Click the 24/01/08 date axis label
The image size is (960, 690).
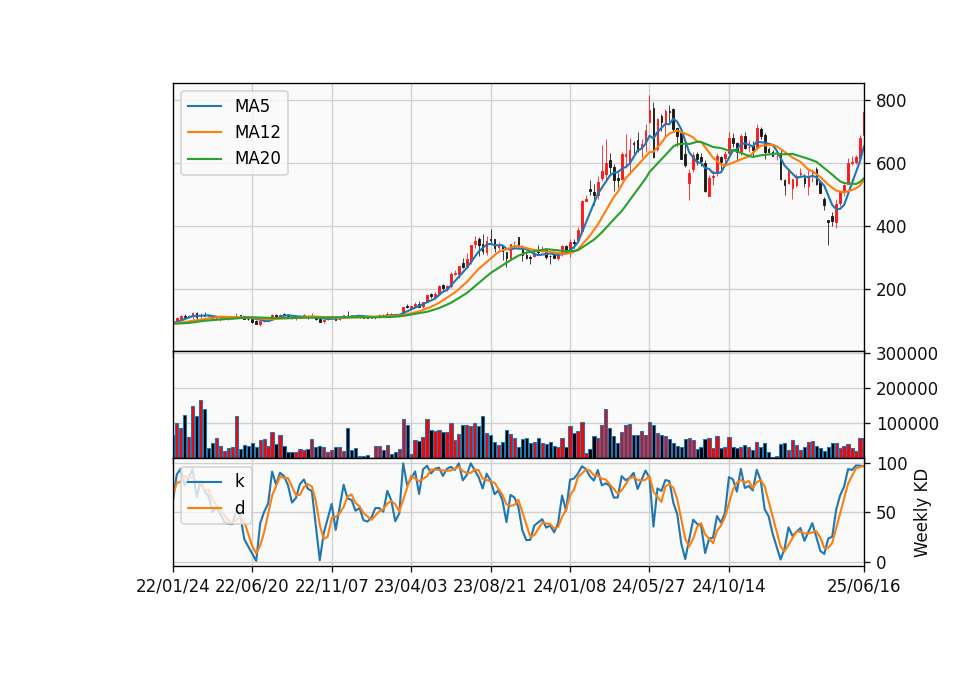click(x=569, y=586)
